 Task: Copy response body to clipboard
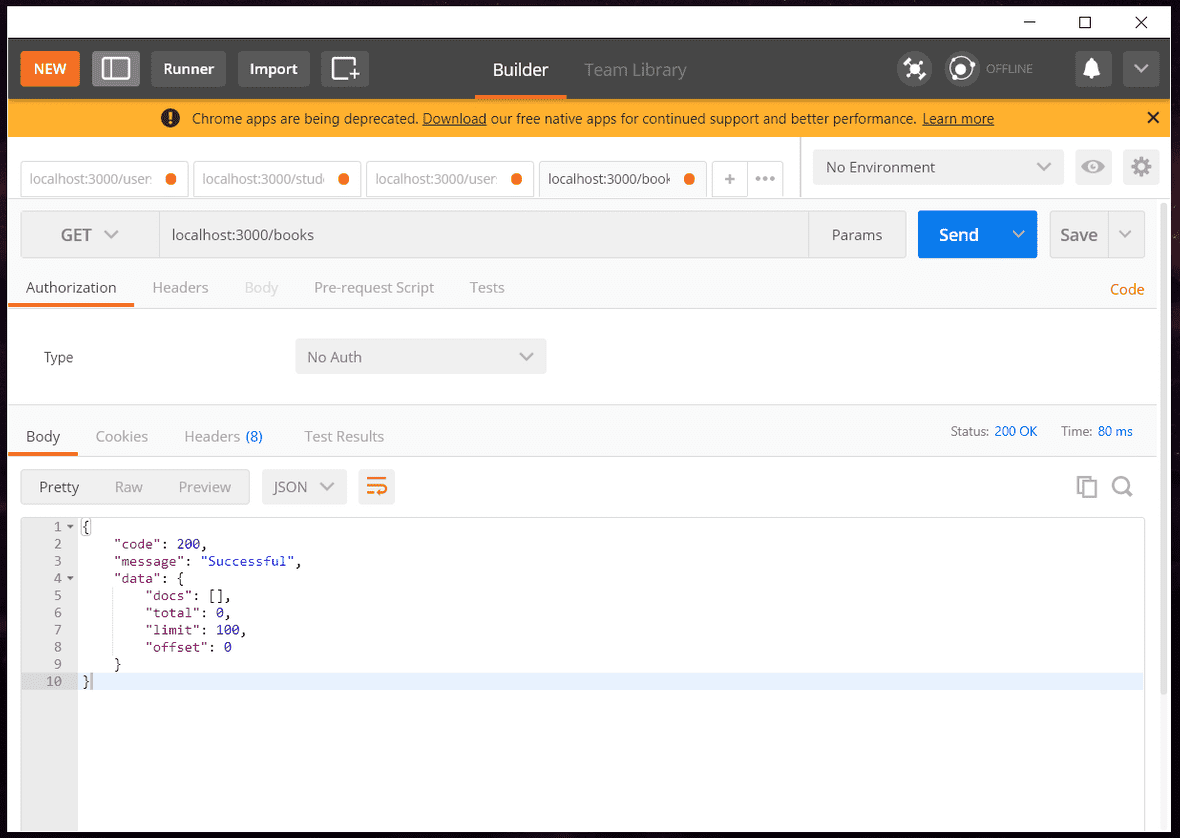[x=1086, y=487]
